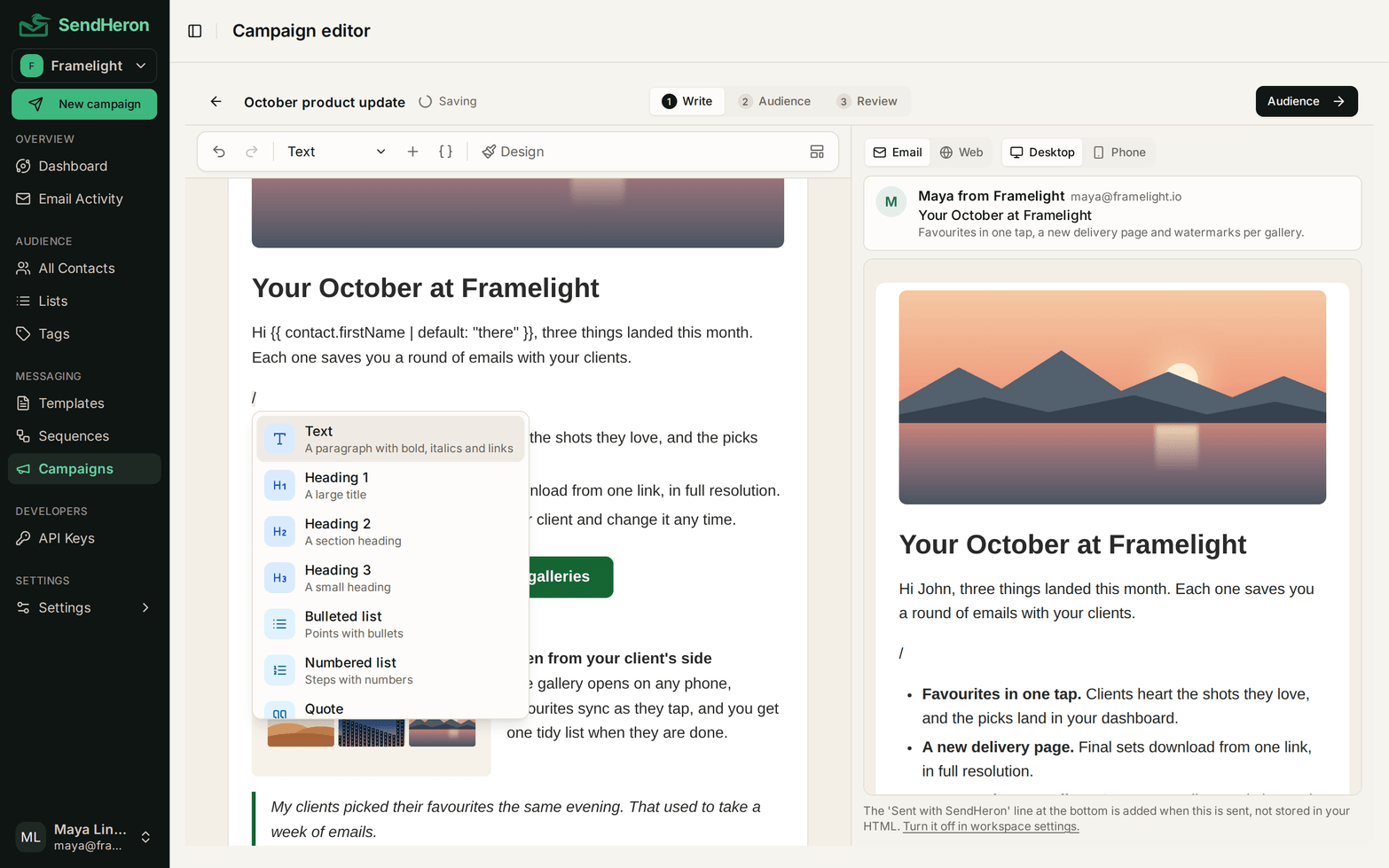Open the Maya Lin account menu
Viewport: 1389px width, 868px height.
click(x=84, y=837)
